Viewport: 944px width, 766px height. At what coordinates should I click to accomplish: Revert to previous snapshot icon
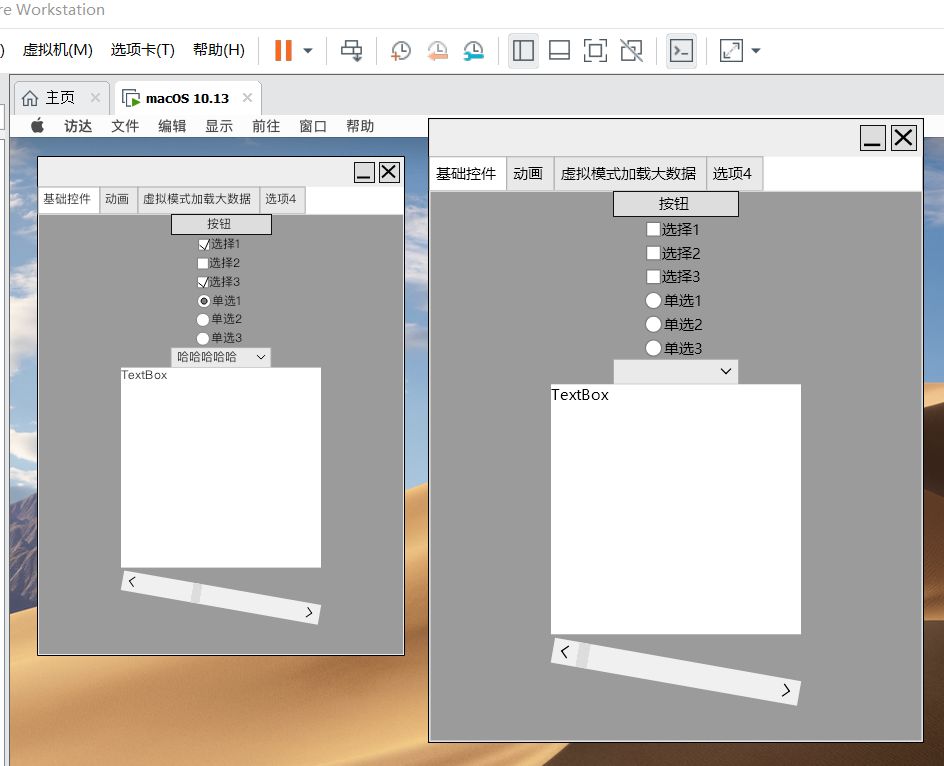(437, 50)
